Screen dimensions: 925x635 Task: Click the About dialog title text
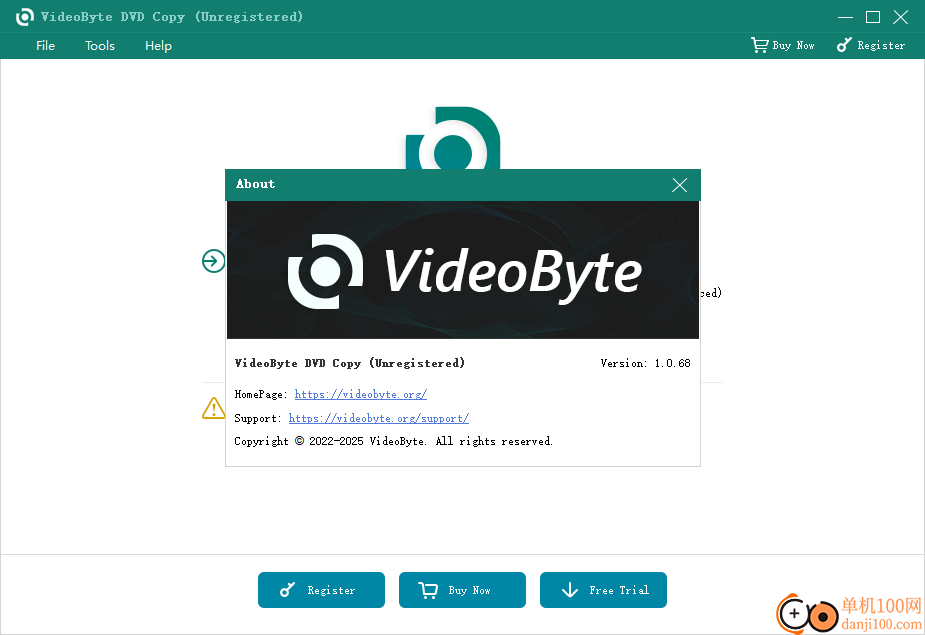(255, 184)
